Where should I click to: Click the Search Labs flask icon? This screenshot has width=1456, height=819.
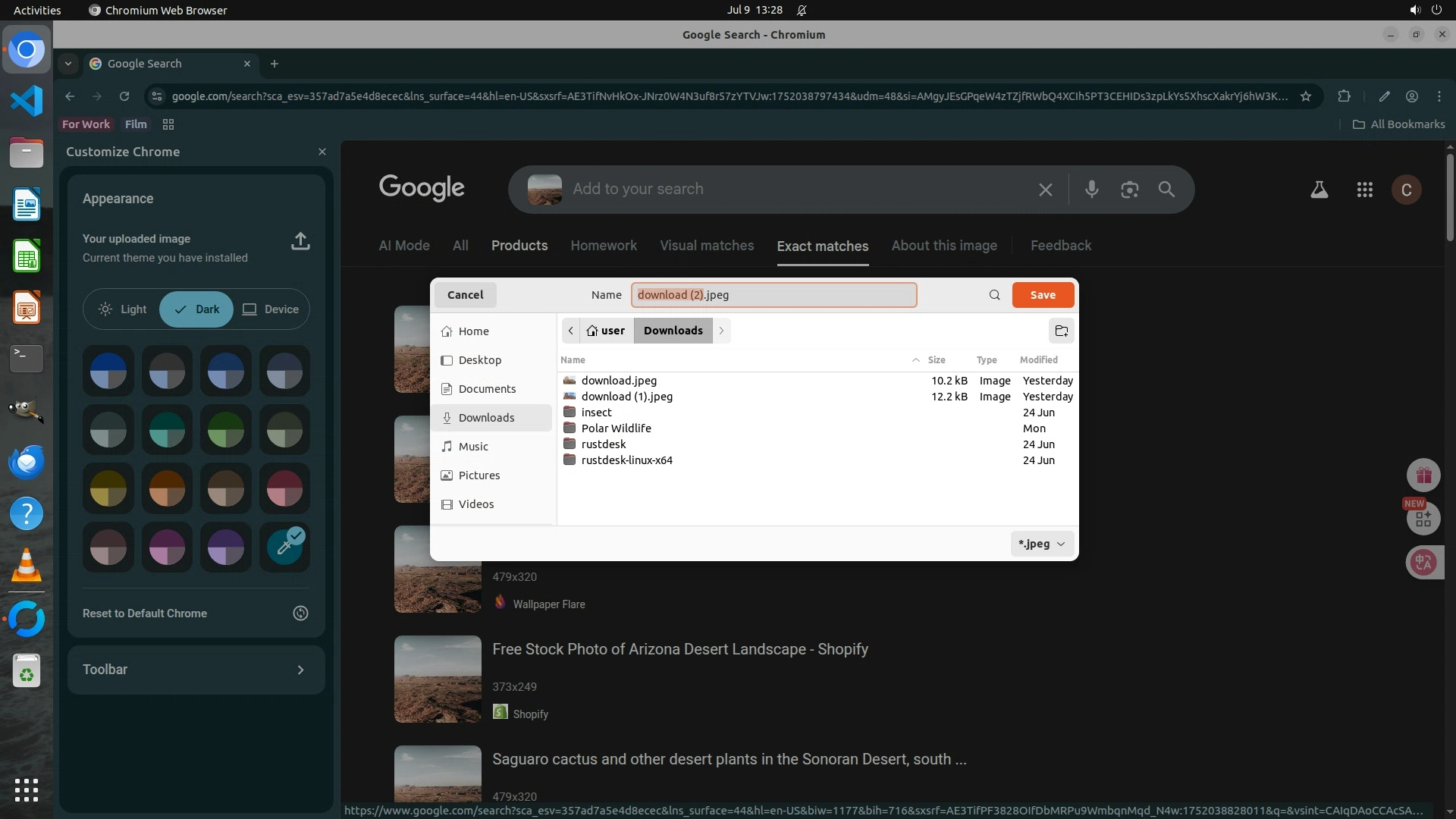coord(1319,190)
